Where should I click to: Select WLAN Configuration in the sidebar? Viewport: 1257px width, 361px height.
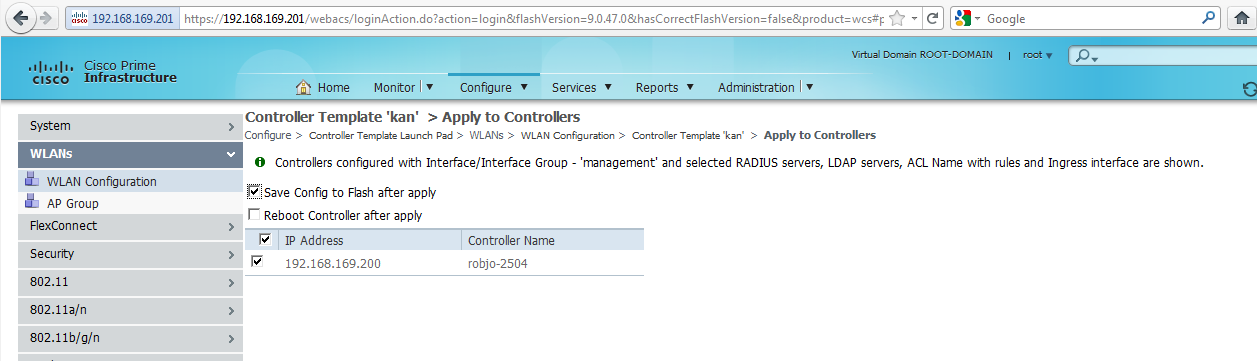click(101, 182)
